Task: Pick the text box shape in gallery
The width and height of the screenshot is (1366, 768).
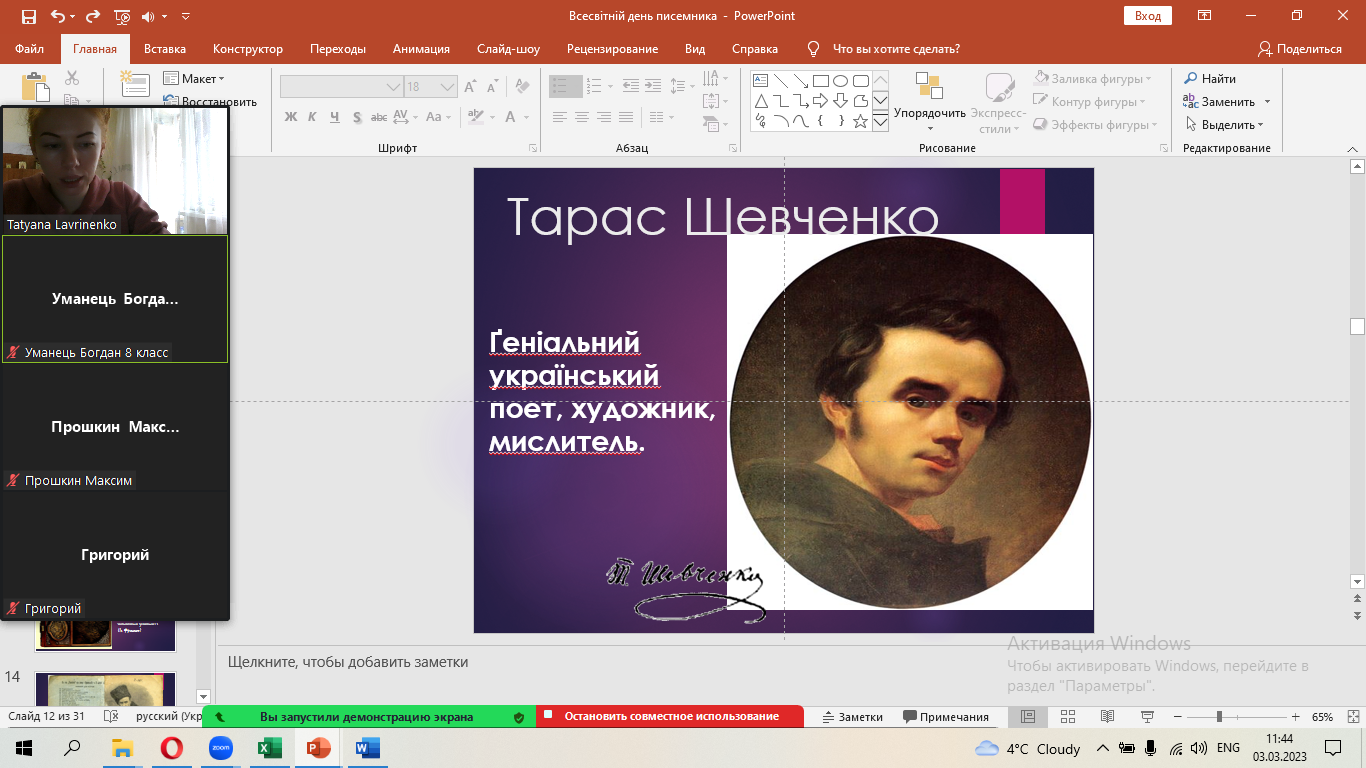Action: click(x=760, y=81)
